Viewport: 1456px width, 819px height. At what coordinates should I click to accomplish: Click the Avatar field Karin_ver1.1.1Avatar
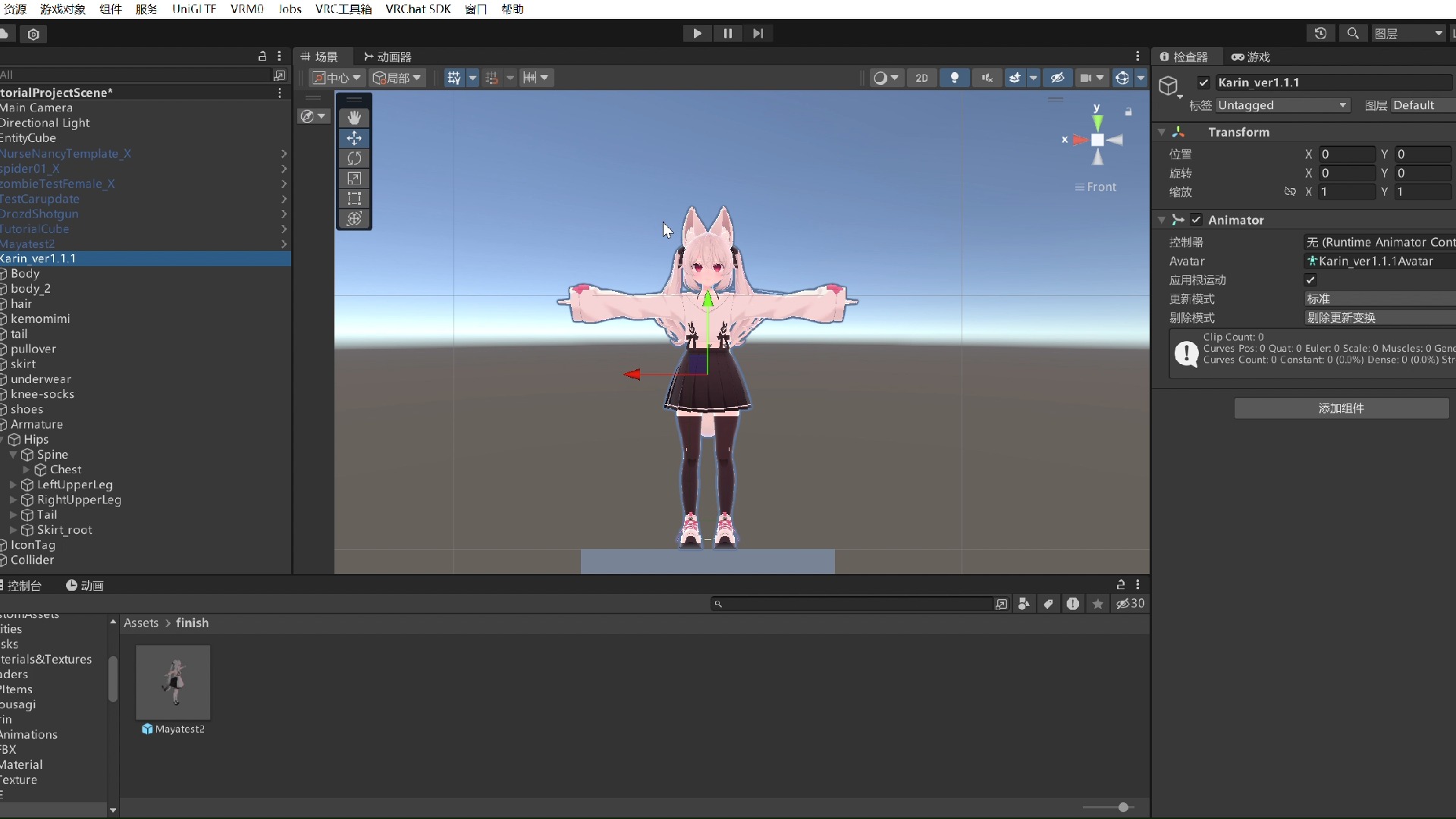[1379, 261]
